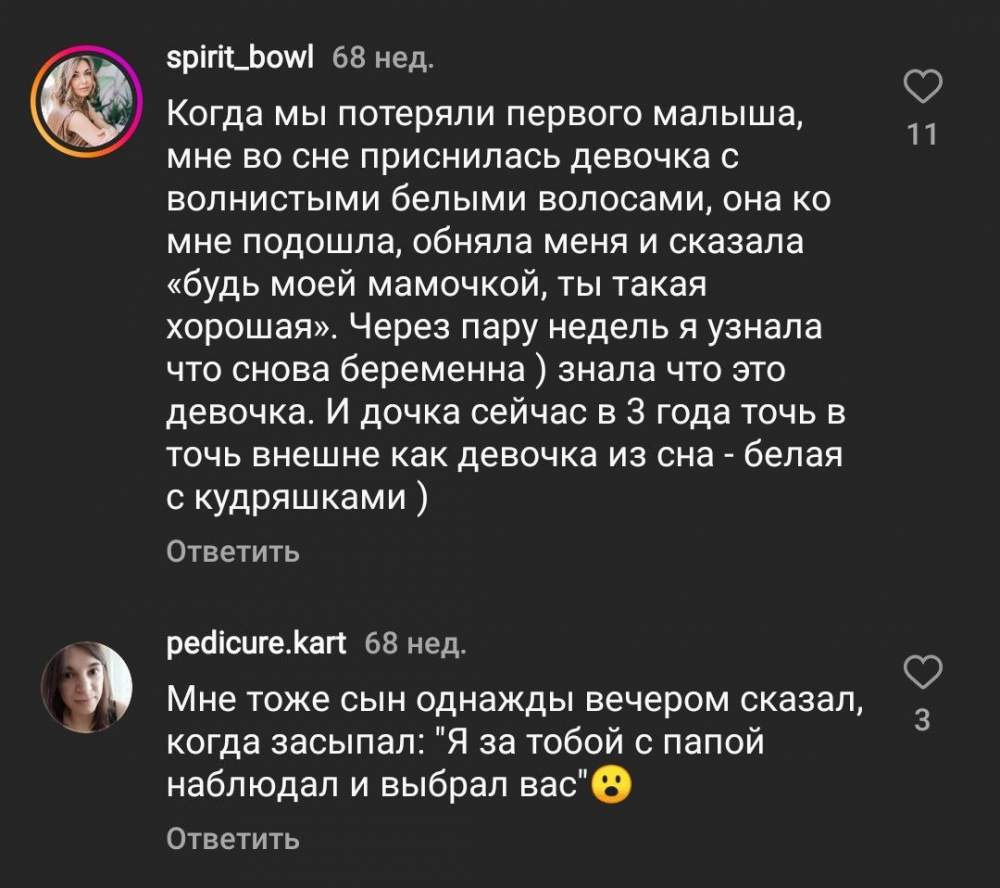Open pedicure.kart's username
Viewport: 1000px width, 888px height.
(x=255, y=643)
